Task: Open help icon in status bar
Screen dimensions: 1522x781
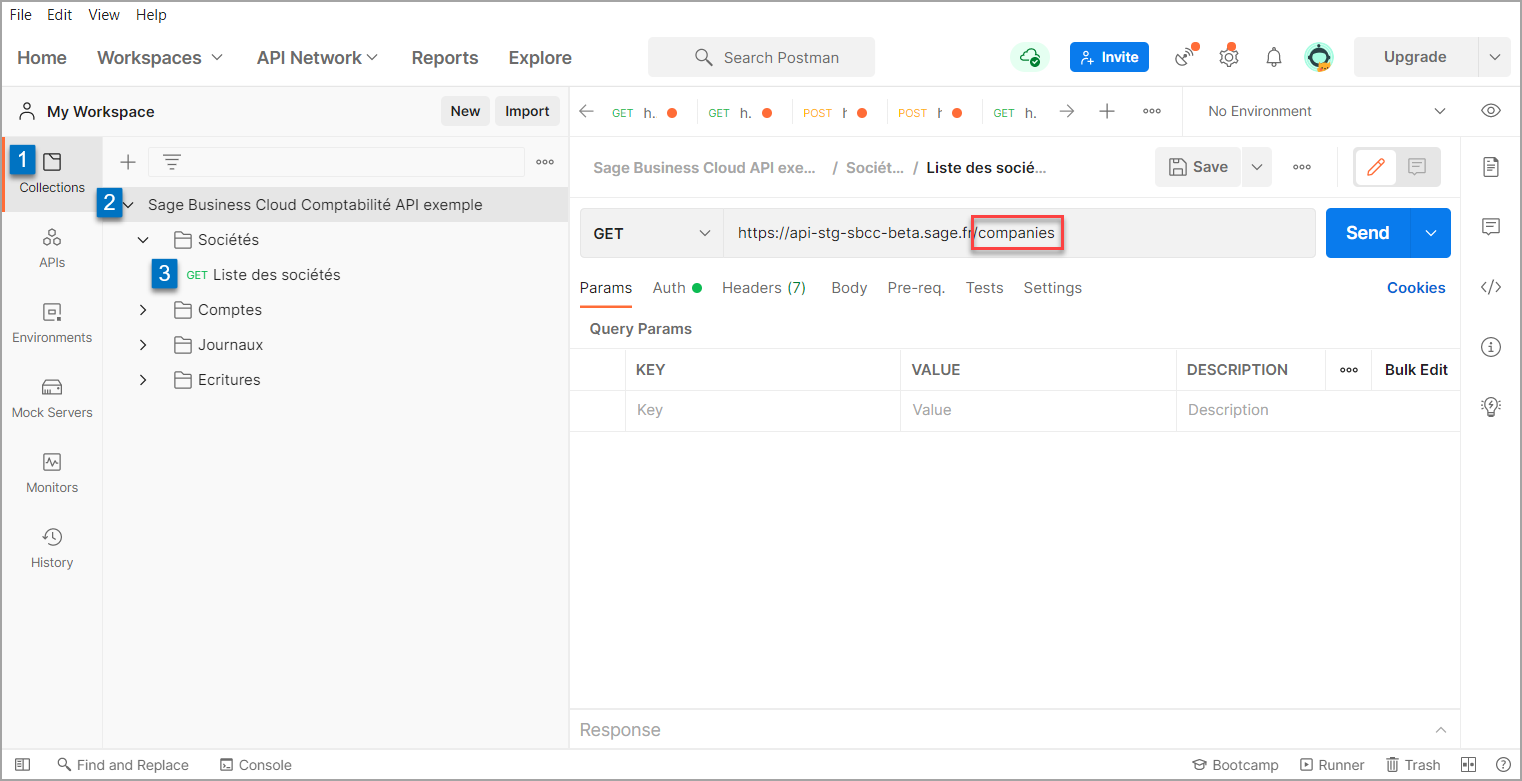Action: point(1503,765)
